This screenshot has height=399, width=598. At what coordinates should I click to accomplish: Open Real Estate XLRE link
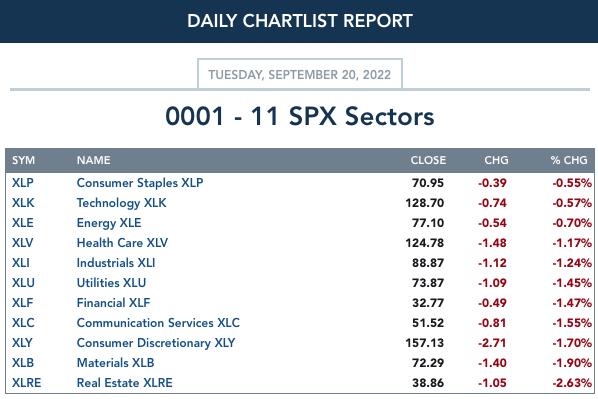point(124,383)
